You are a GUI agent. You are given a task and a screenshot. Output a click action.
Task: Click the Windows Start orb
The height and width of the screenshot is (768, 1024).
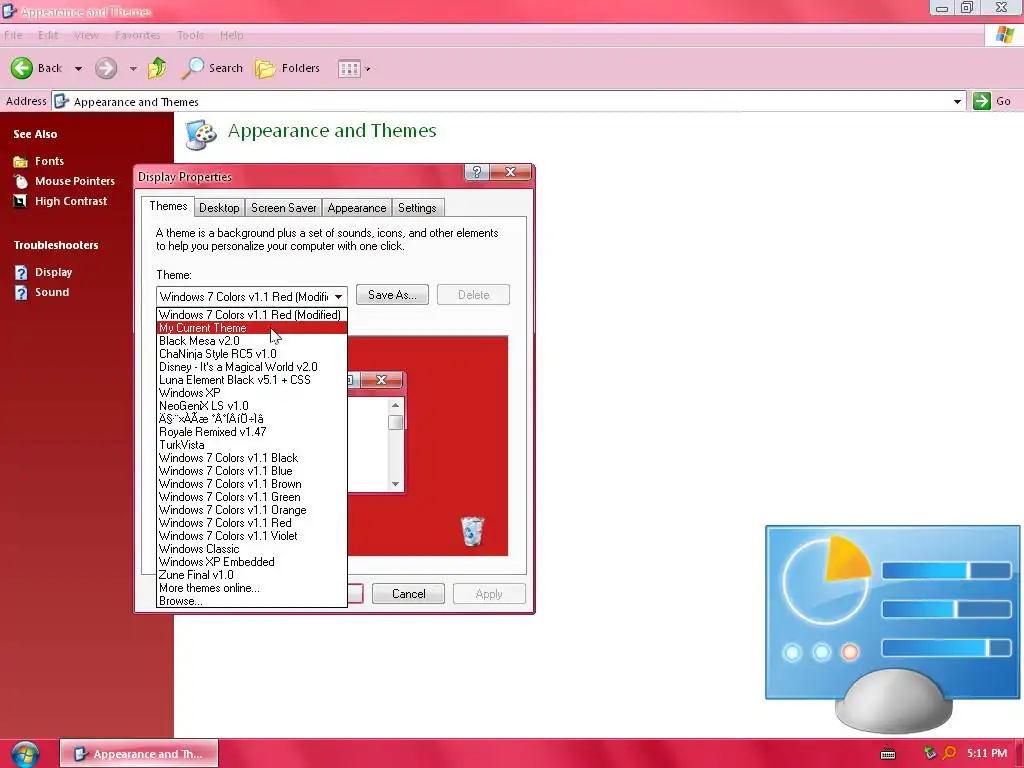click(25, 754)
